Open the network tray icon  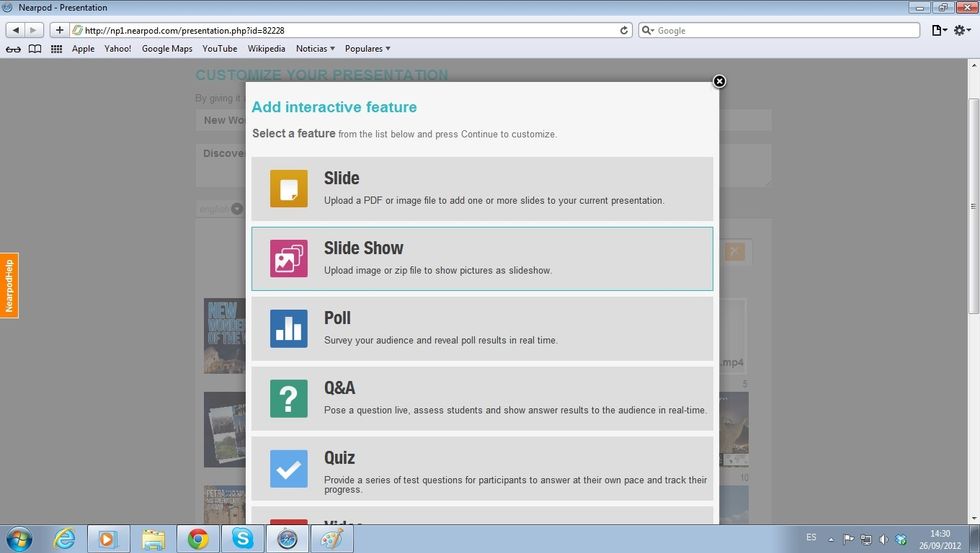pyautogui.click(x=866, y=539)
